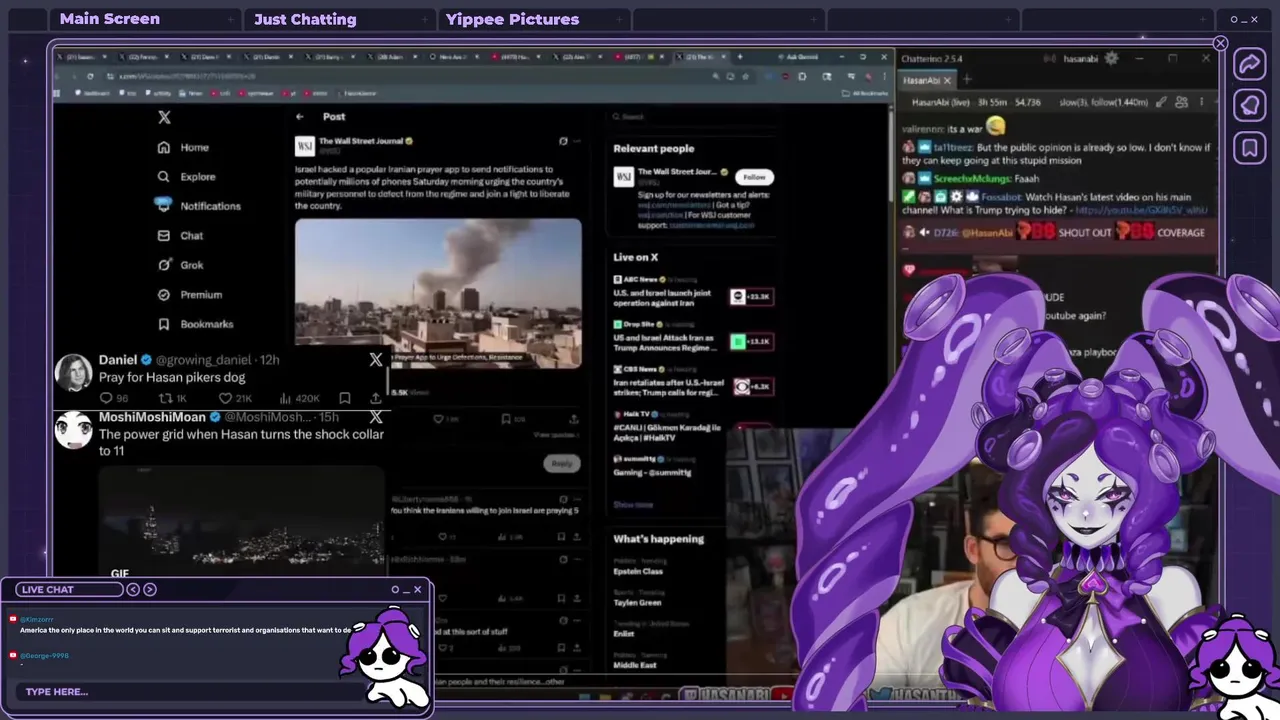Open the Taylen Green trending topic
1280x720 pixels.
coord(637,603)
